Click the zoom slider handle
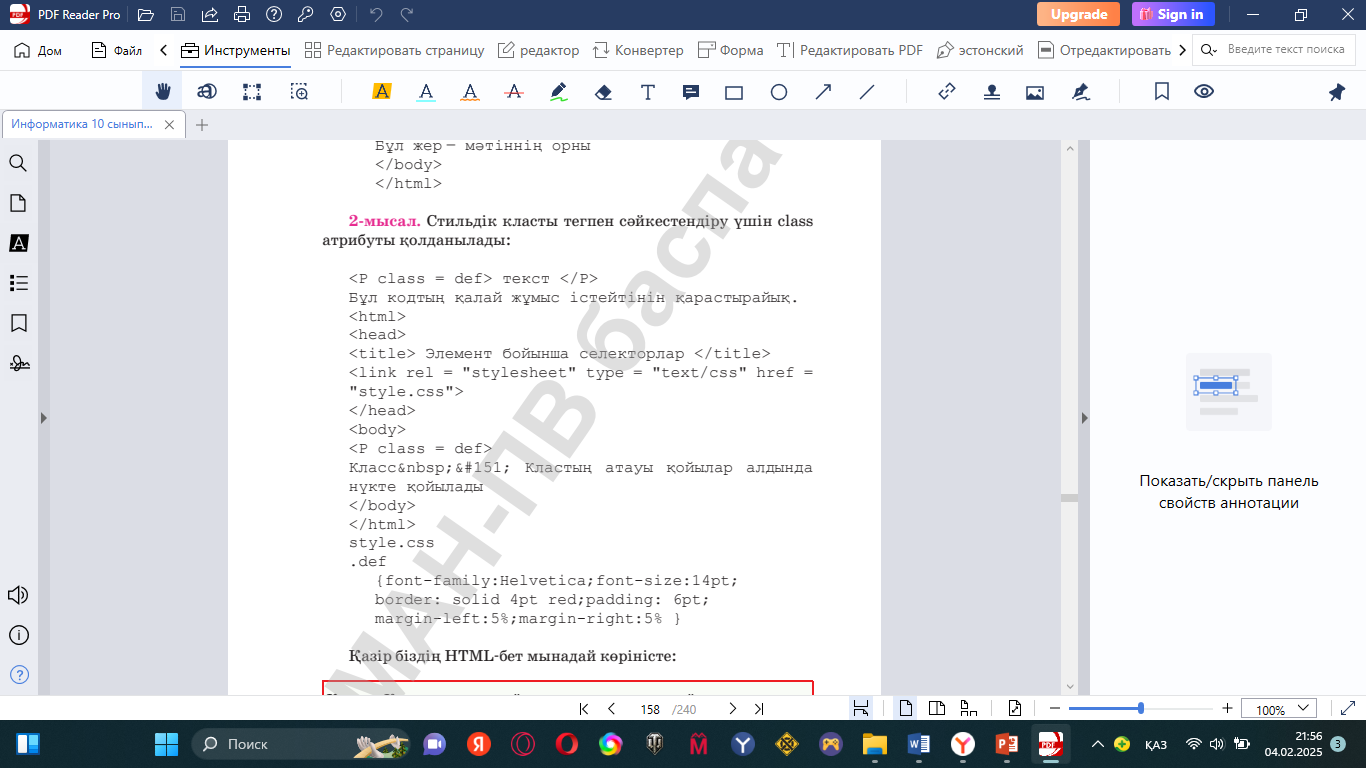1366x768 pixels. (x=1141, y=709)
